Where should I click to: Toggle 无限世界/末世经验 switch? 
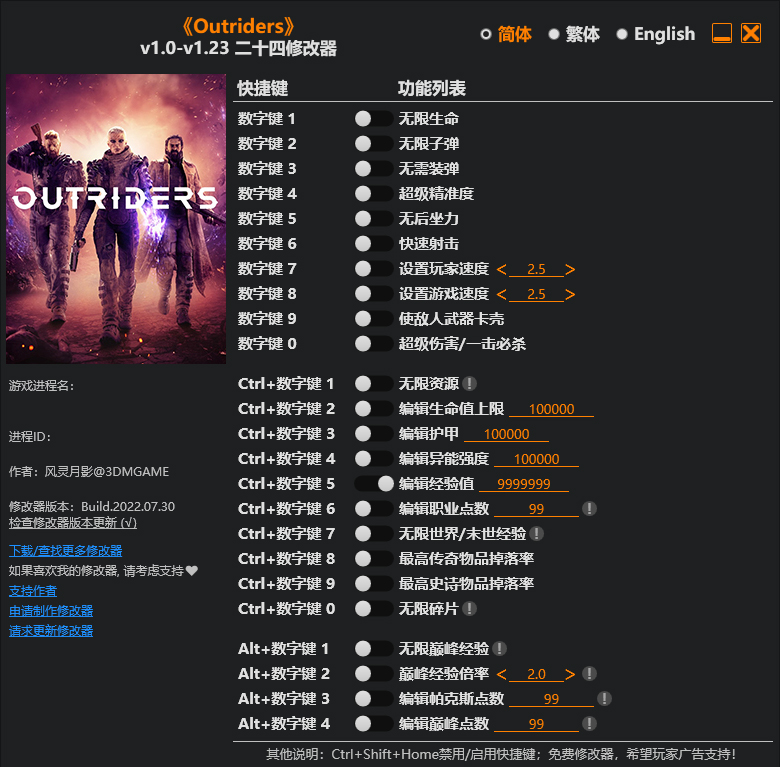click(x=374, y=533)
